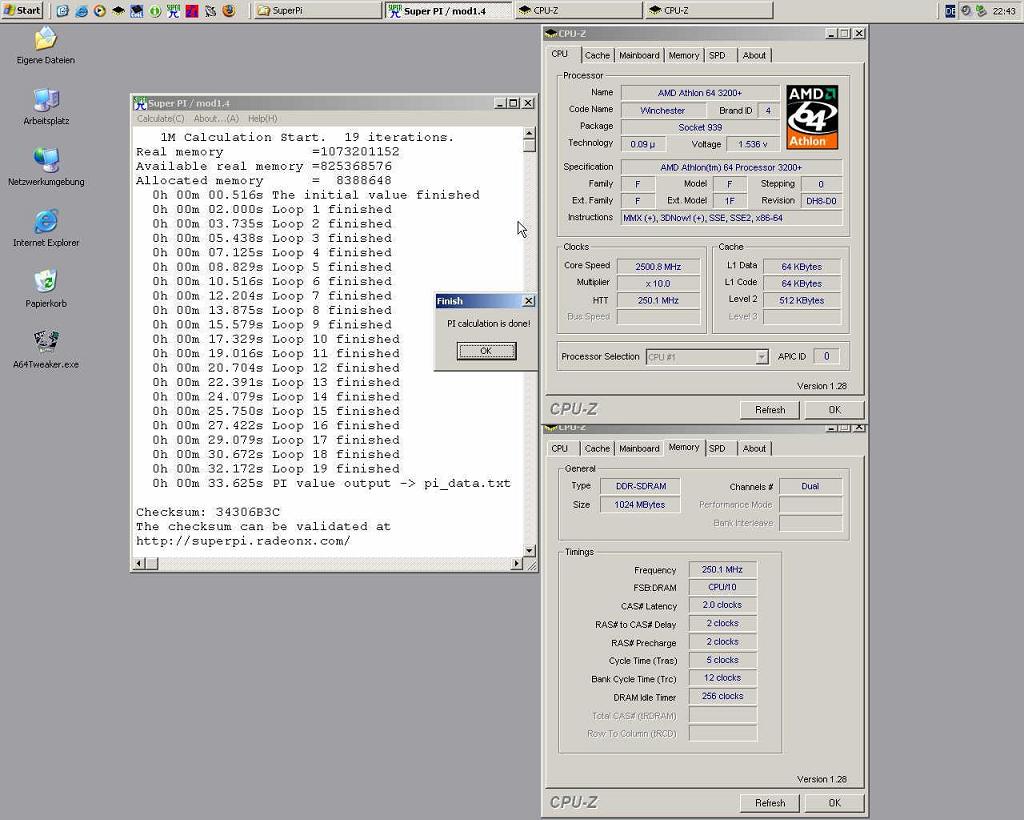Switch to Cache tab in lower CPU-Z
This screenshot has width=1024, height=820.
click(597, 449)
